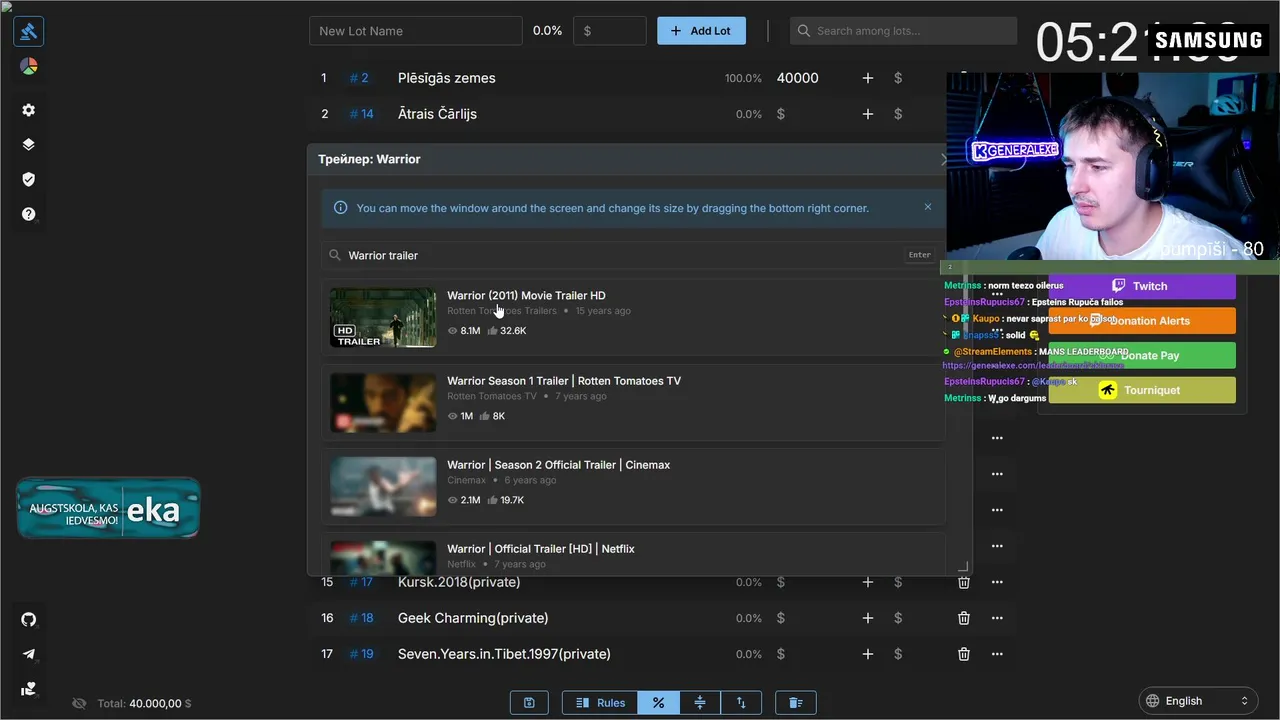Click trailer window bottom-right corner handle
Image resolution: width=1280 pixels, height=720 pixels.
pyautogui.click(x=963, y=566)
